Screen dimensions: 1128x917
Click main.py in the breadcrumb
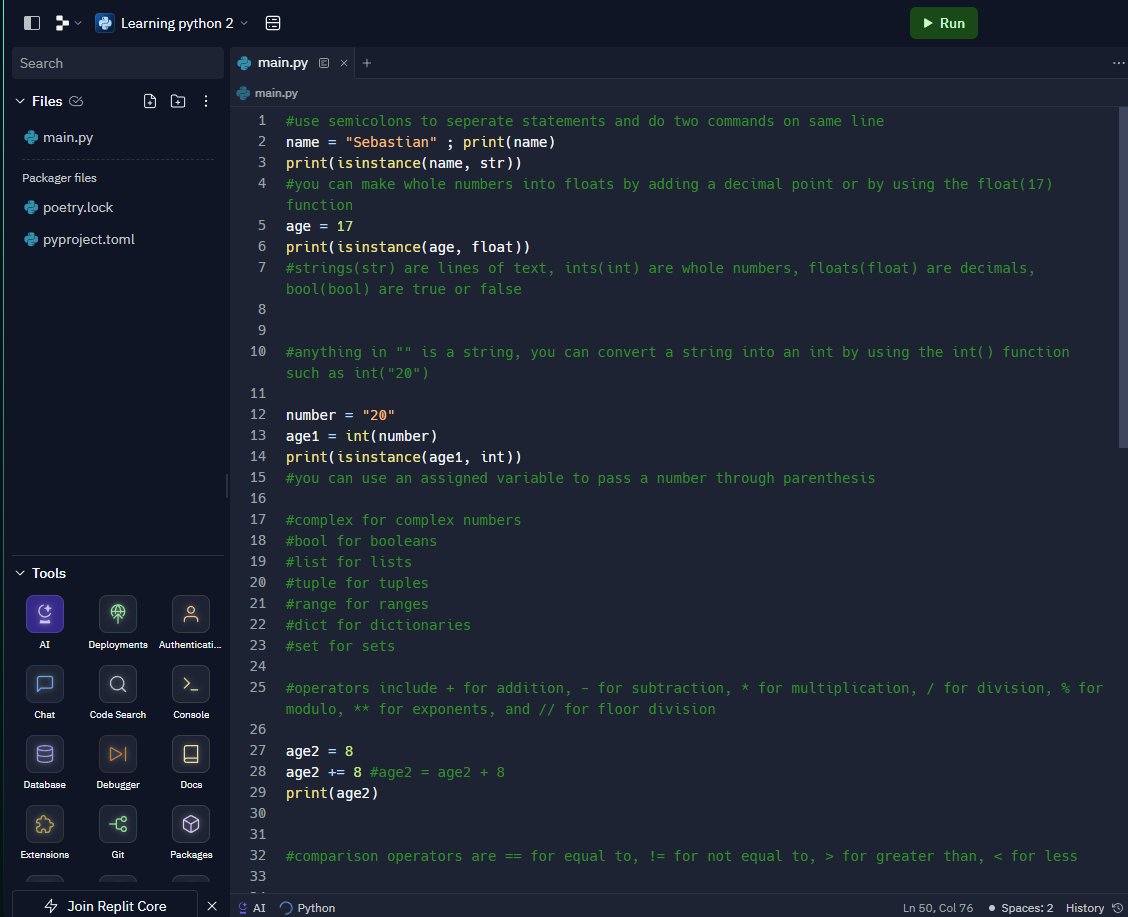click(268, 93)
